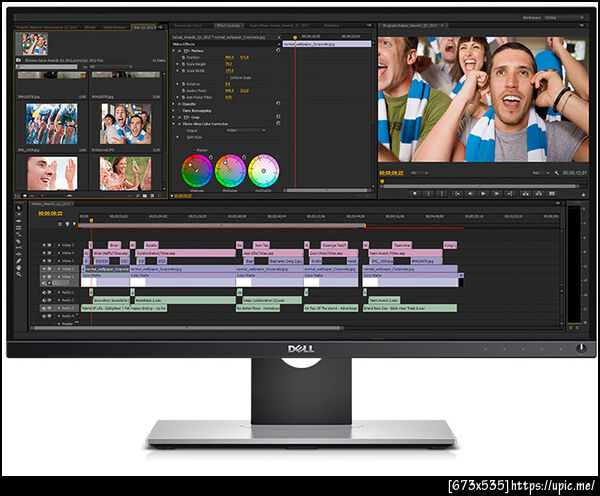600x496 pixels.
Task: Click the Lift button in Program monitor
Action: (526, 194)
